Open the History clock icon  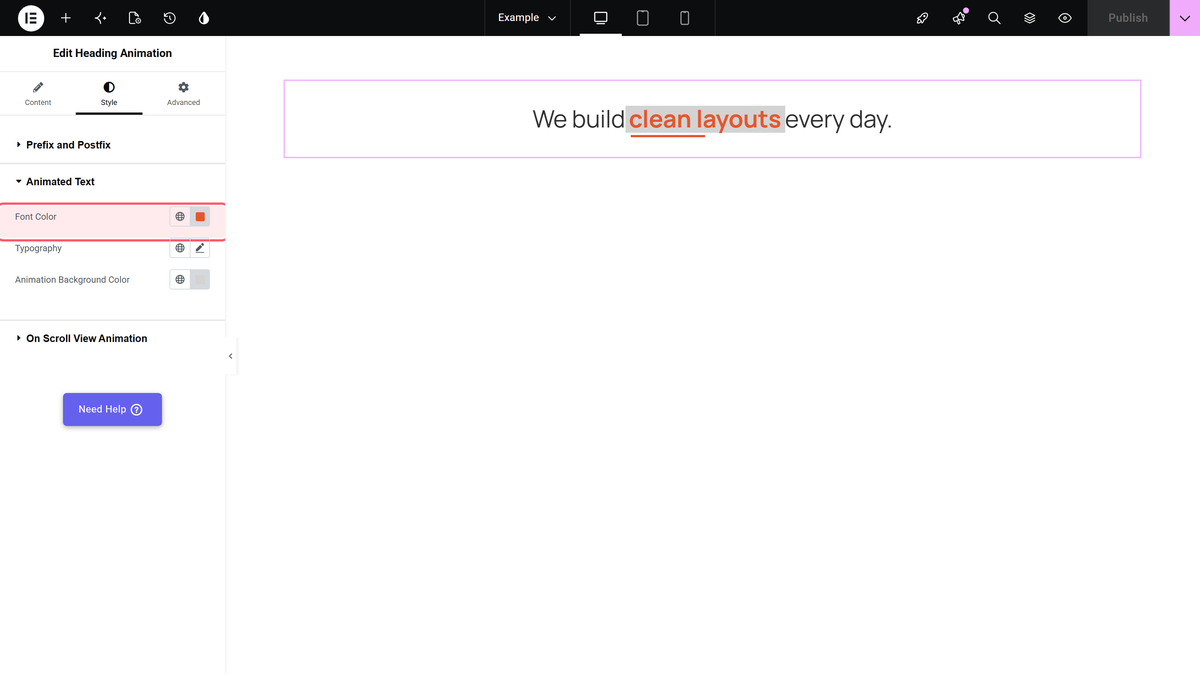pos(170,18)
